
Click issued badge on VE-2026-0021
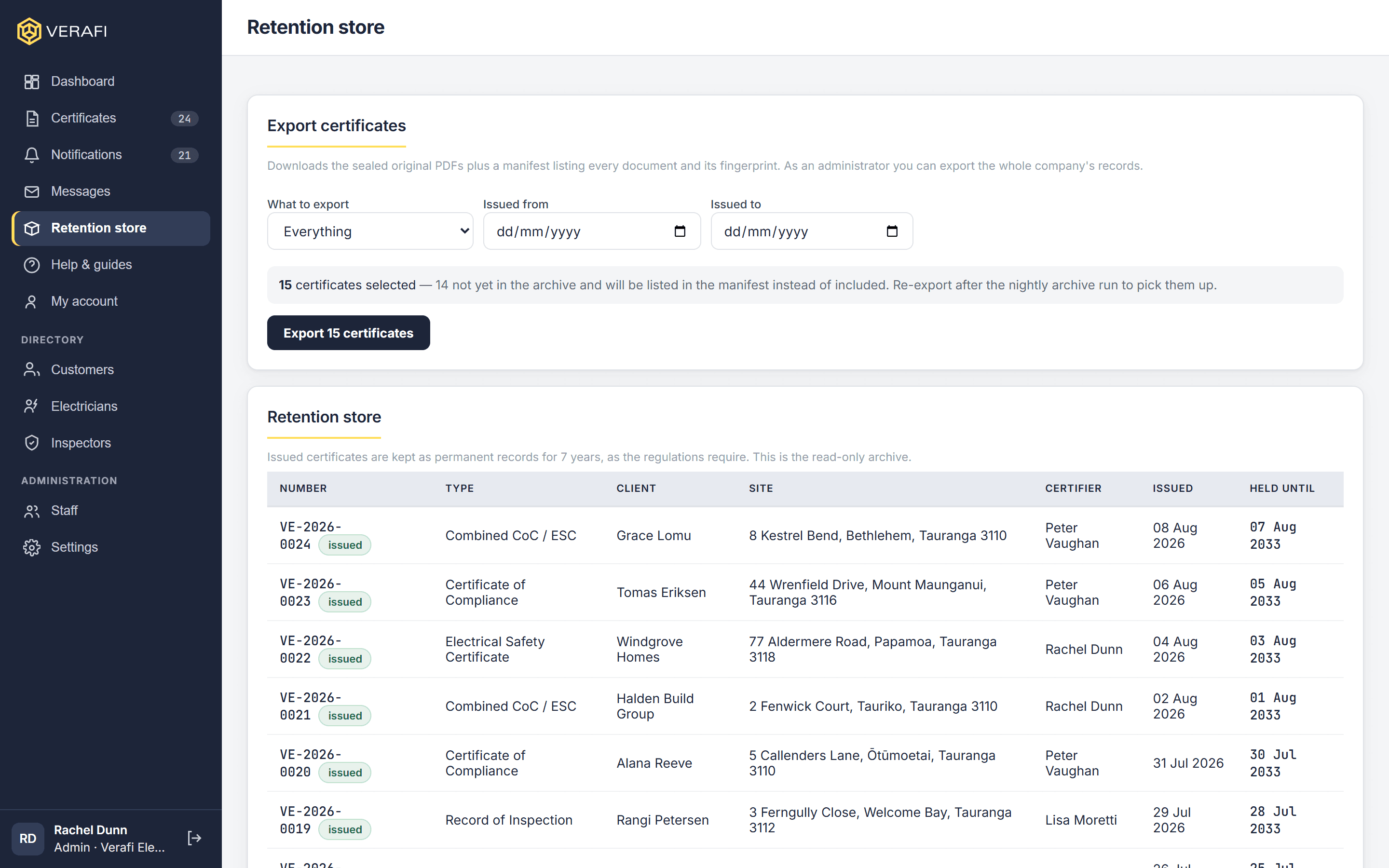[345, 716]
